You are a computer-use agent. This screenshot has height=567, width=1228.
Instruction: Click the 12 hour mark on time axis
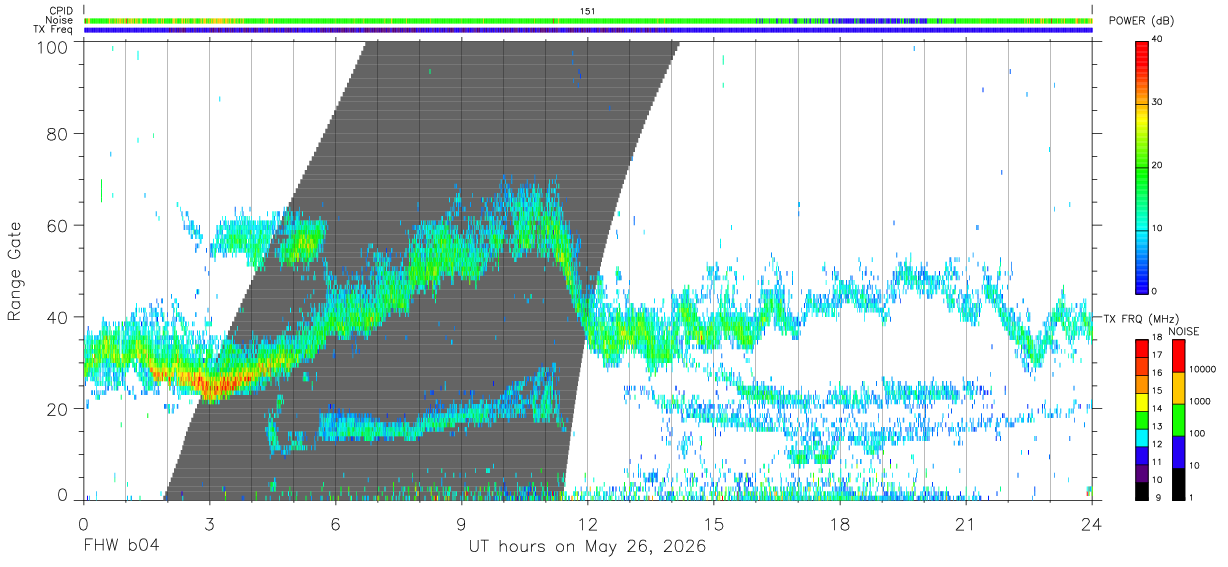587,523
